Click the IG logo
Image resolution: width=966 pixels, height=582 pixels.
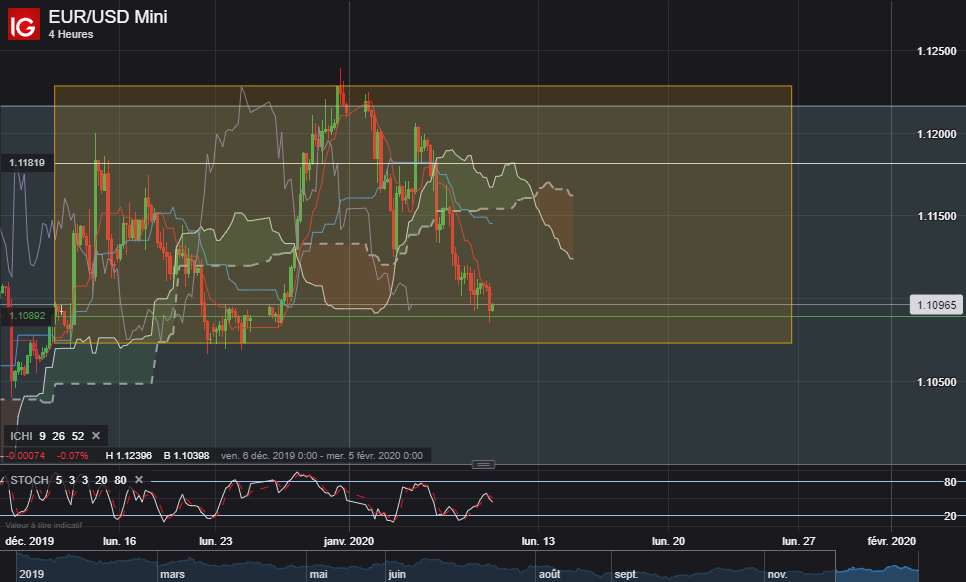point(24,24)
